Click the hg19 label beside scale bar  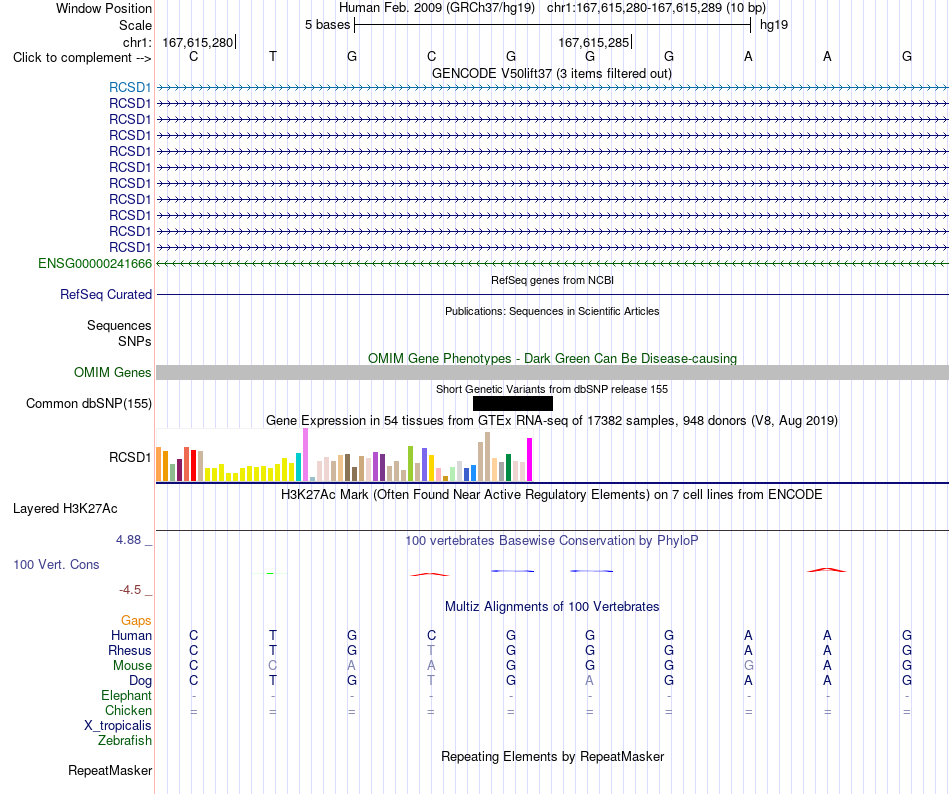pos(774,25)
